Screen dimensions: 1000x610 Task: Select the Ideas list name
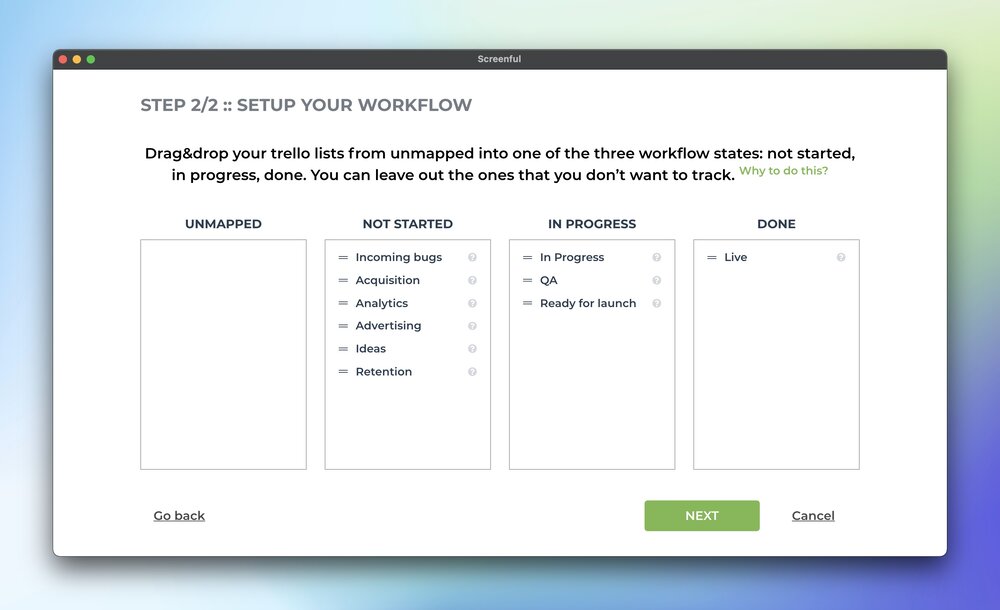(x=371, y=348)
